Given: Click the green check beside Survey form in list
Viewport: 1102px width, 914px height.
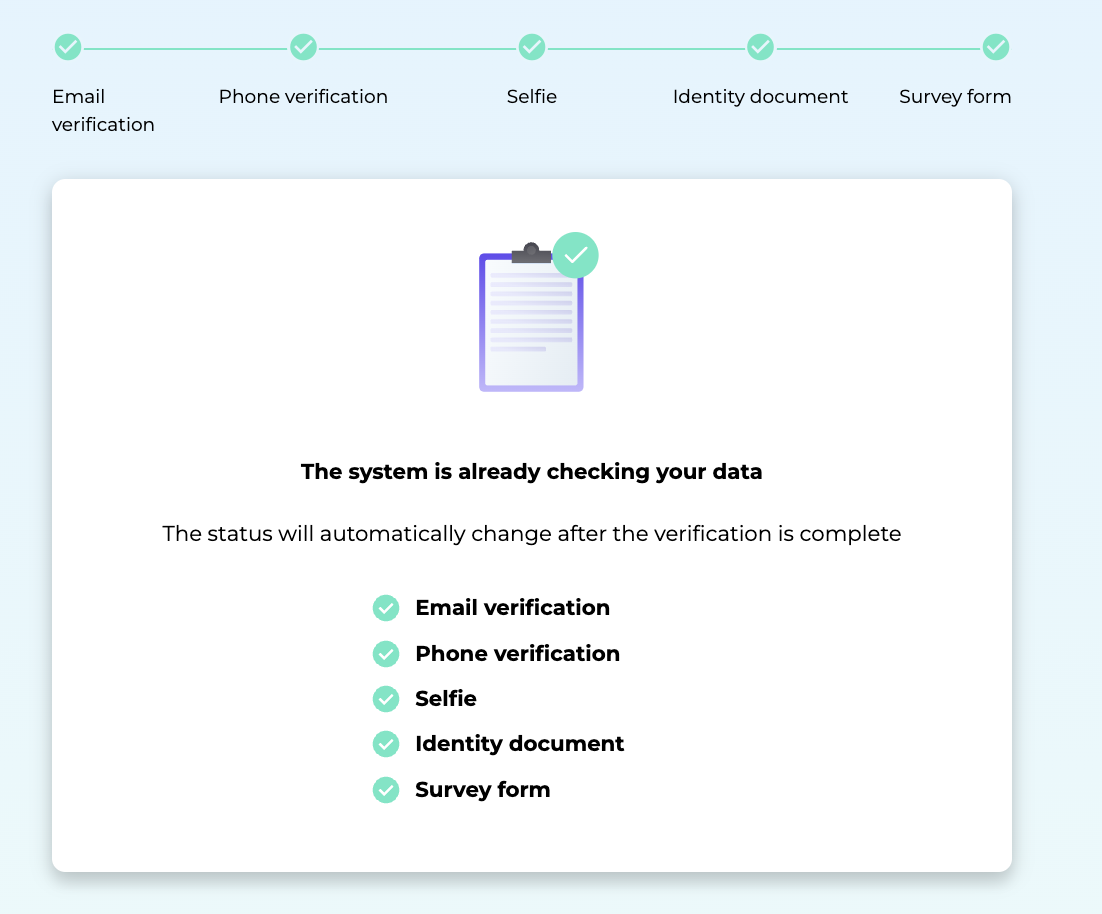Looking at the screenshot, I should click(386, 790).
